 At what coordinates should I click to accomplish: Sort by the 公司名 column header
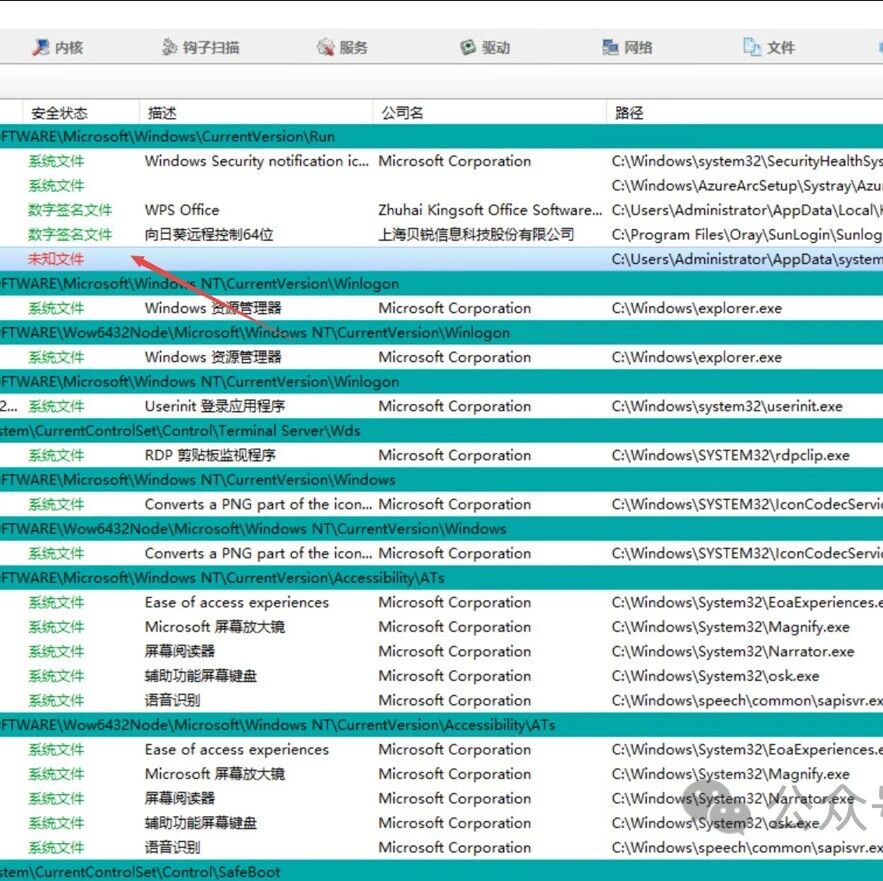coord(402,113)
